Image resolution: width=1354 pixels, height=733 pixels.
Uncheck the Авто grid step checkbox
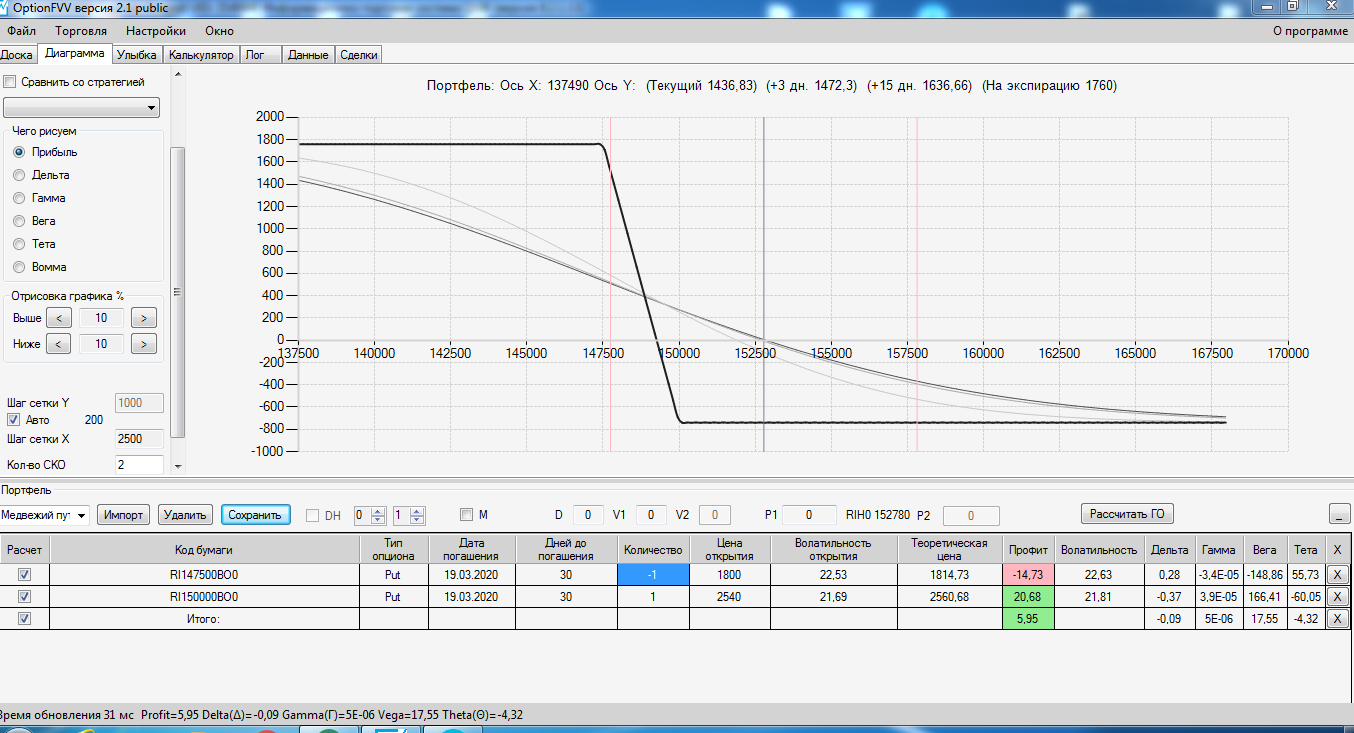tap(14, 420)
